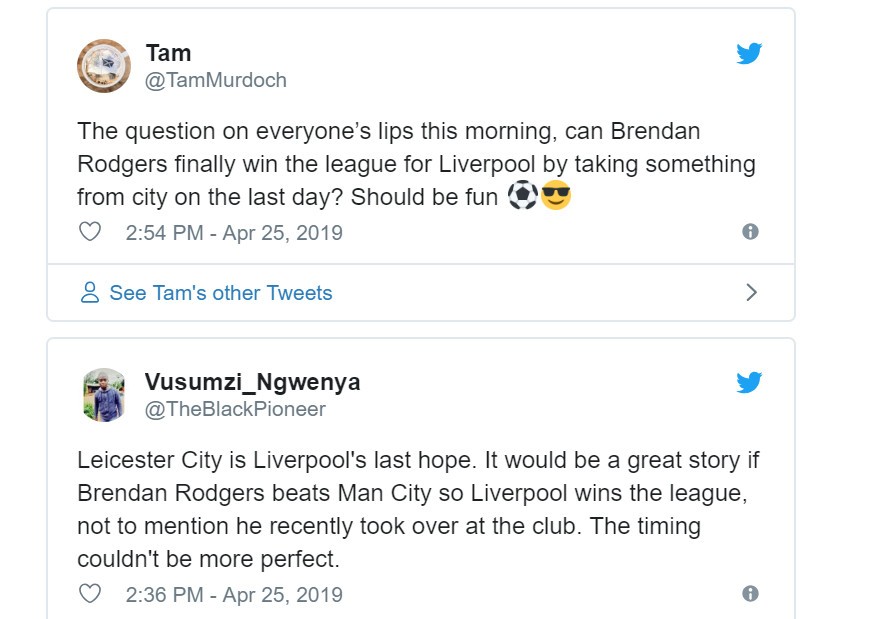Click the Twitter bird logo on Tam's tweet
The height and width of the screenshot is (619, 886).
(x=749, y=53)
